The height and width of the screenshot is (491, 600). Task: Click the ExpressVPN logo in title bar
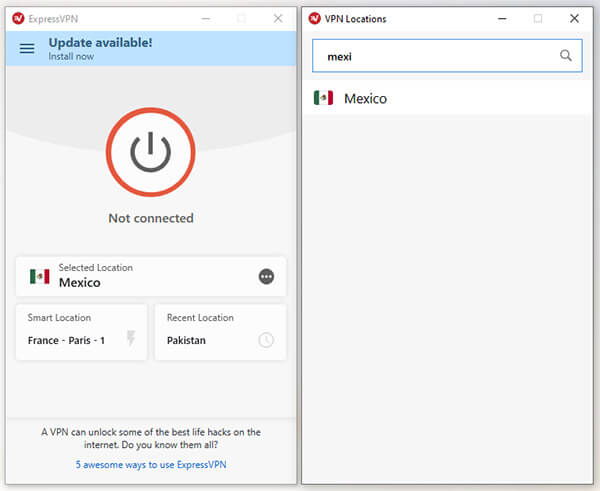point(18,18)
